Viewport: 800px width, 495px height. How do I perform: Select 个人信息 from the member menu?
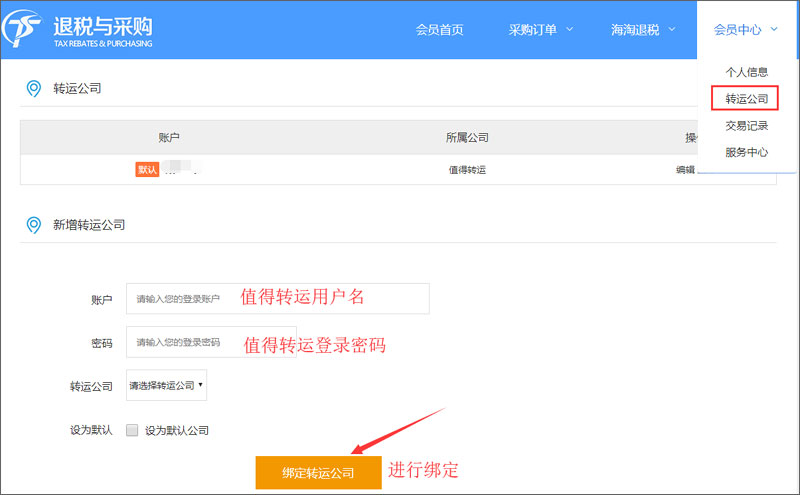point(746,72)
